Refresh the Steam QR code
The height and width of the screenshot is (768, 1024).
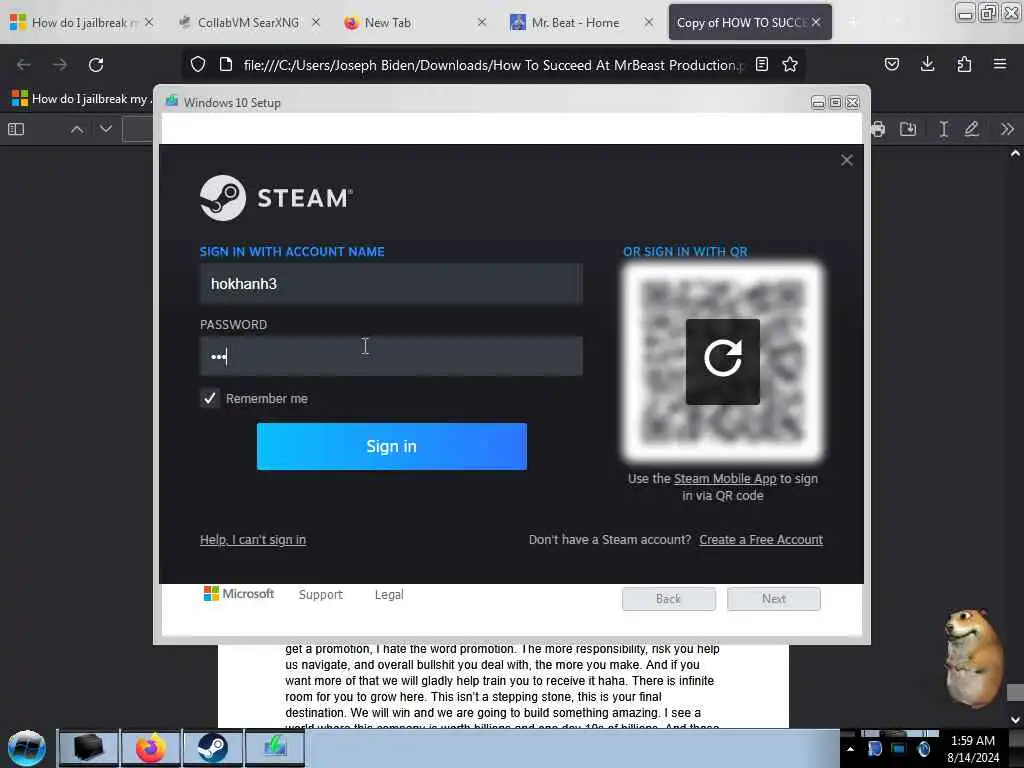click(x=722, y=361)
